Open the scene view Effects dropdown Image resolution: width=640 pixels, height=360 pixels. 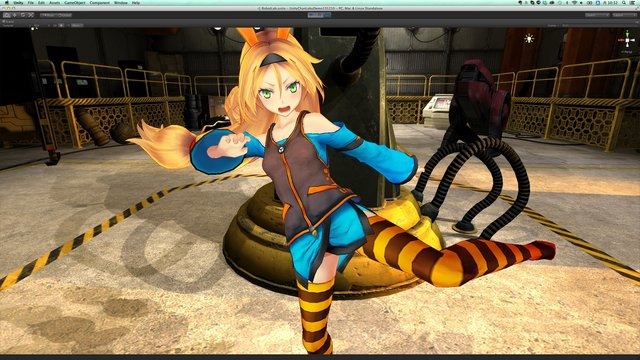[77, 25]
